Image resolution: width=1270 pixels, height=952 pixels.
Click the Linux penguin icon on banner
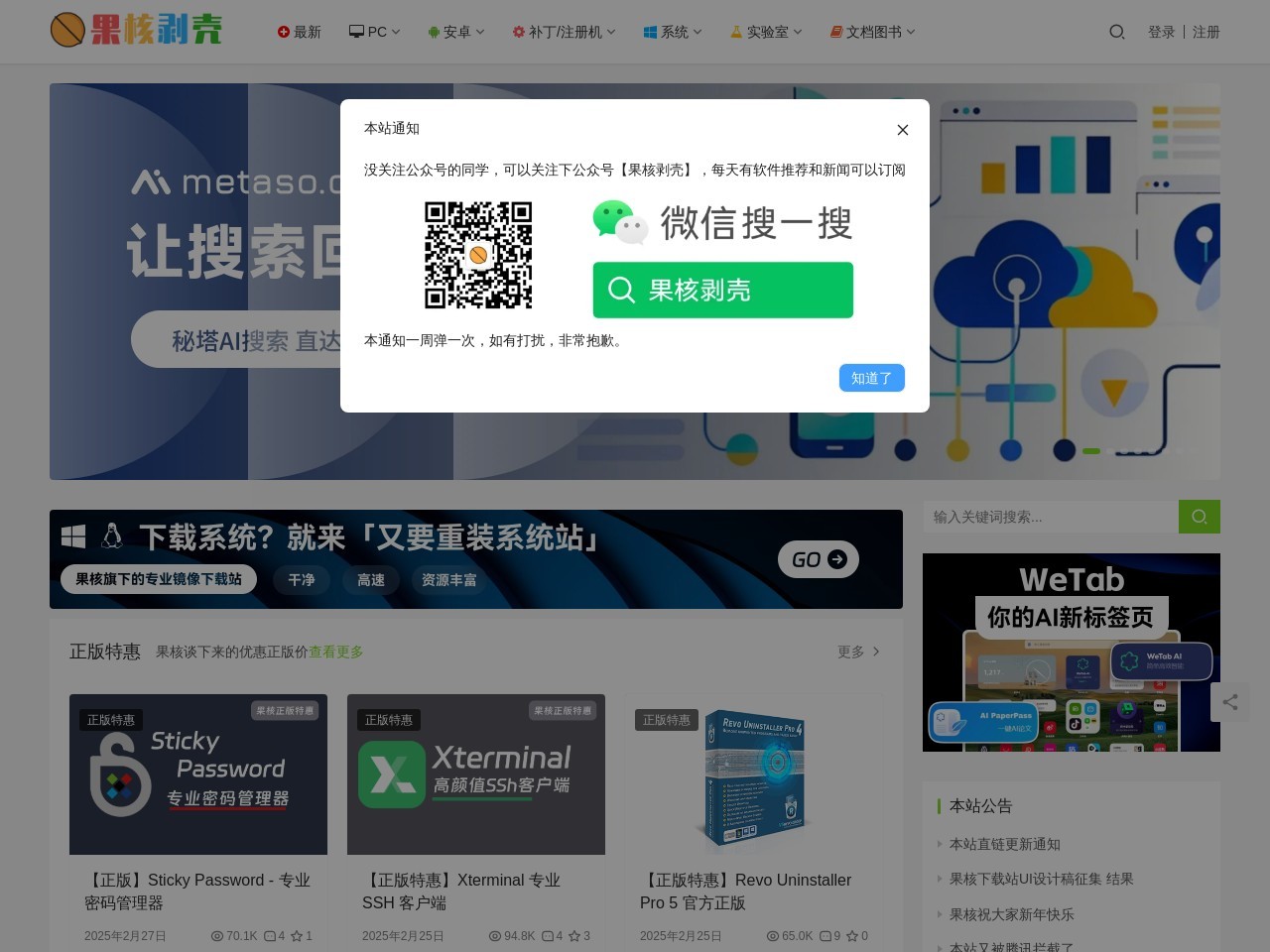pyautogui.click(x=112, y=536)
